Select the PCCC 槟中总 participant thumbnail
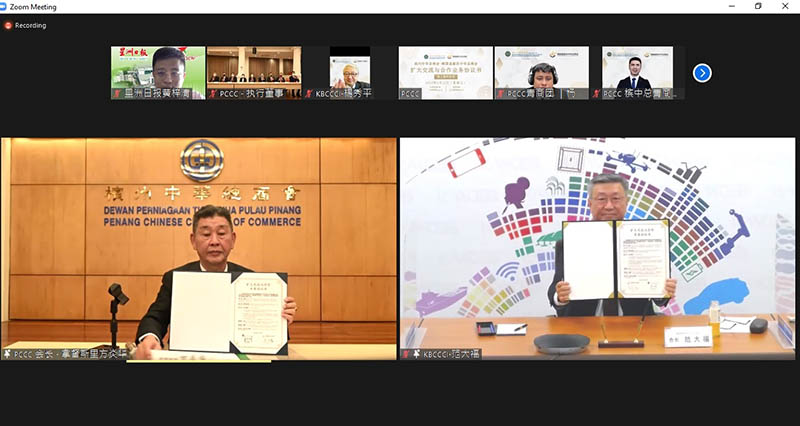Image resolution: width=800 pixels, height=426 pixels. [637, 68]
